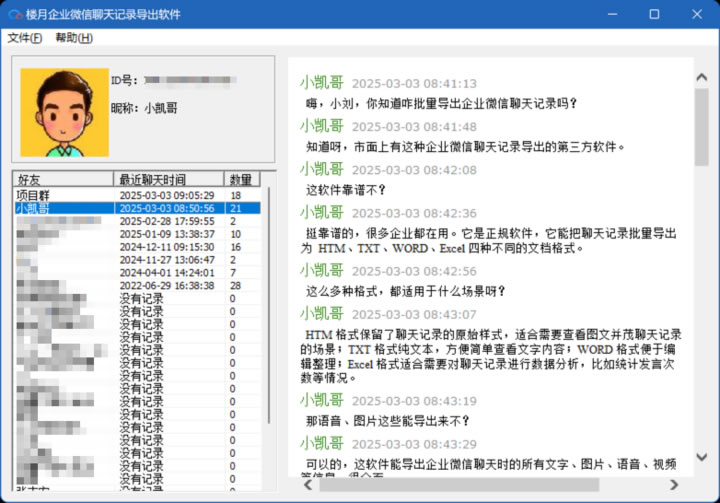Click the message asking 这软件靠谱不？

click(346, 190)
